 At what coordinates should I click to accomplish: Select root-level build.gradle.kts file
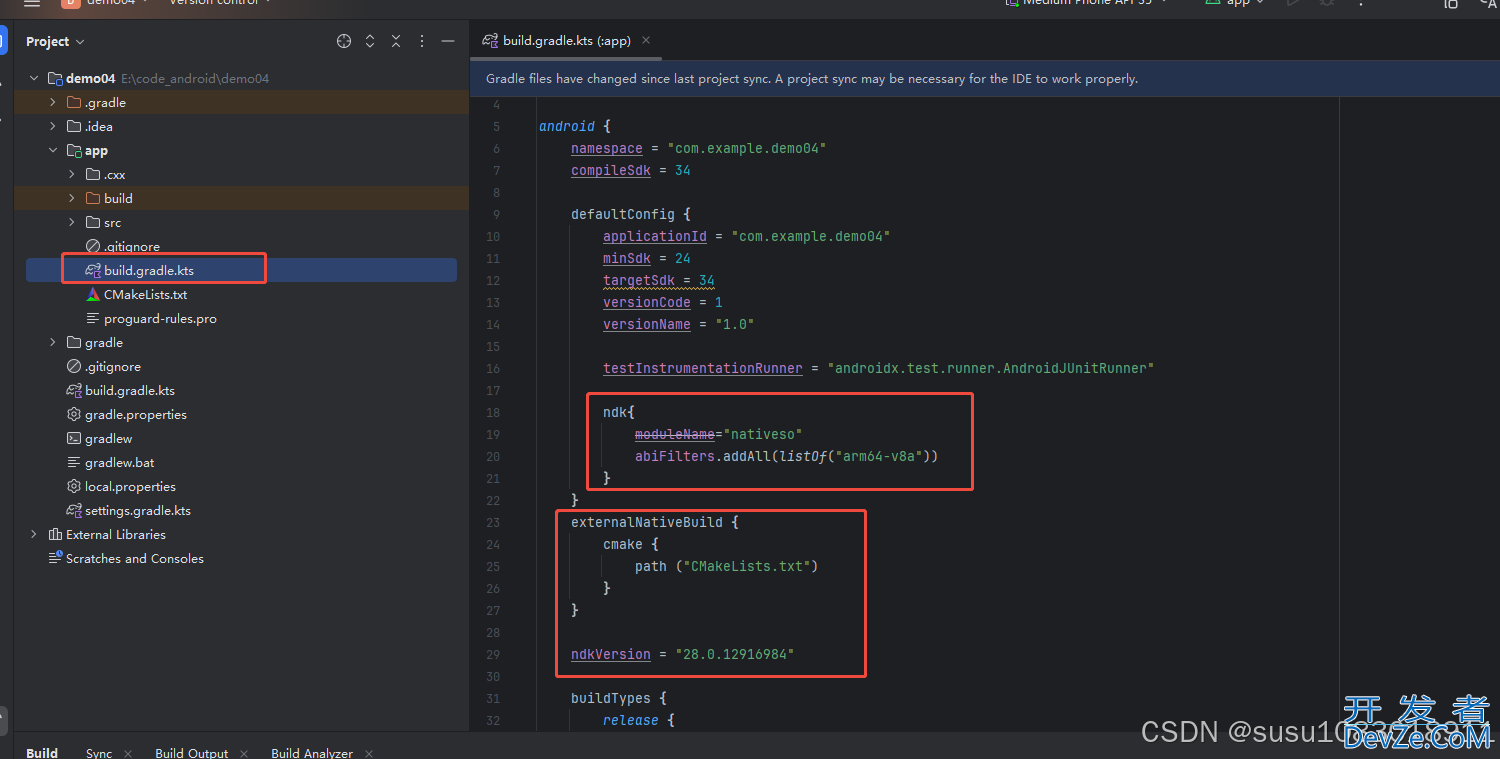[x=130, y=391]
